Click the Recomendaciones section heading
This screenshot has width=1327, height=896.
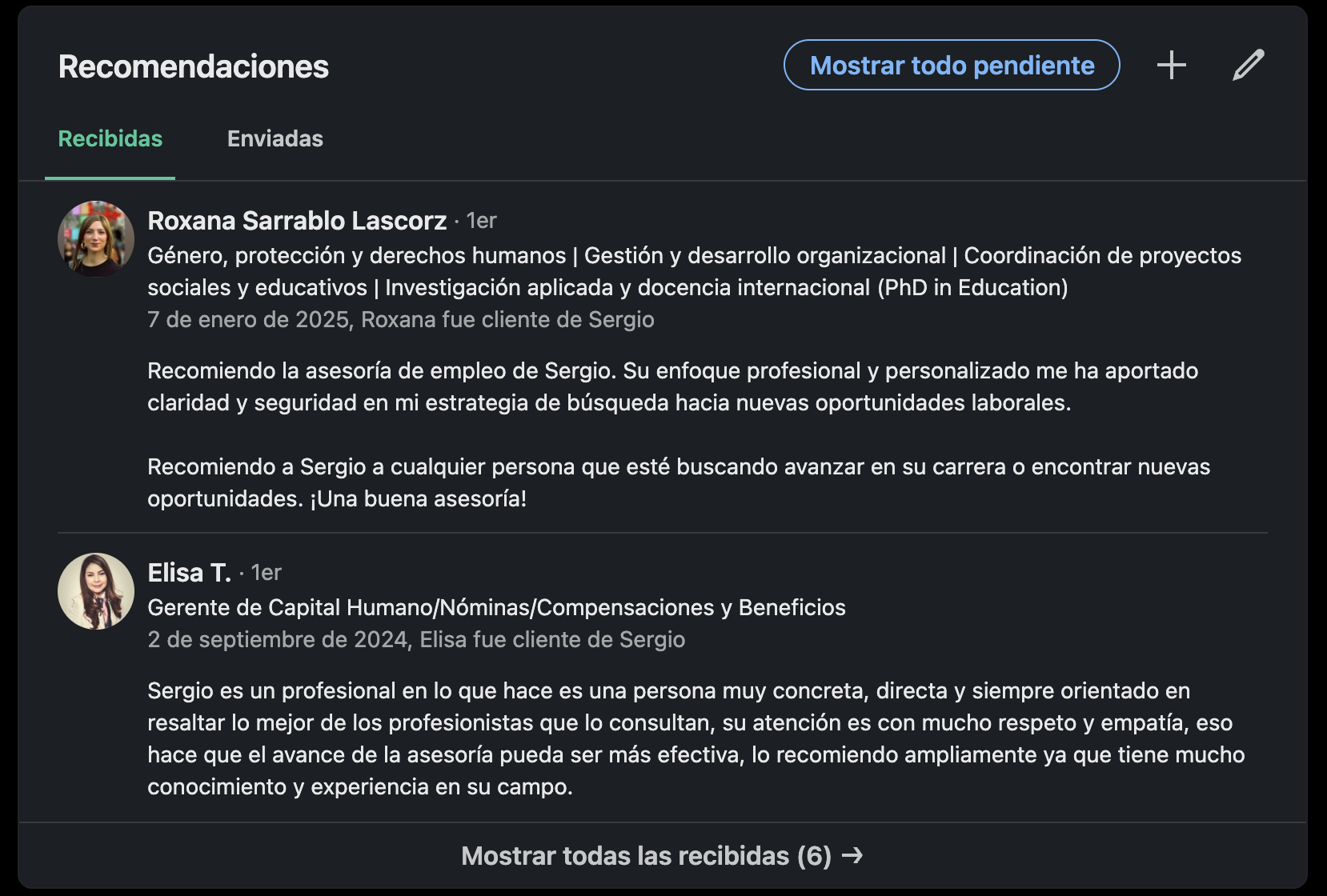point(194,67)
